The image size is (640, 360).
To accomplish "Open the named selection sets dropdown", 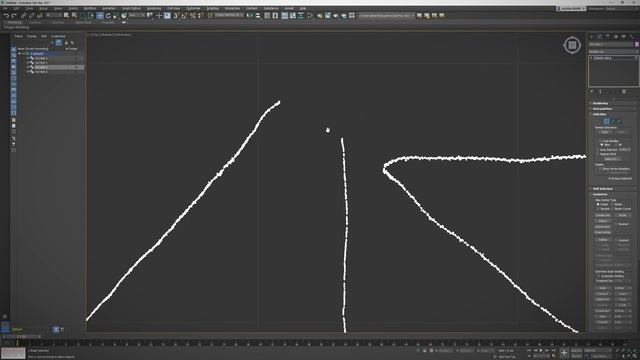I will pos(229,16).
